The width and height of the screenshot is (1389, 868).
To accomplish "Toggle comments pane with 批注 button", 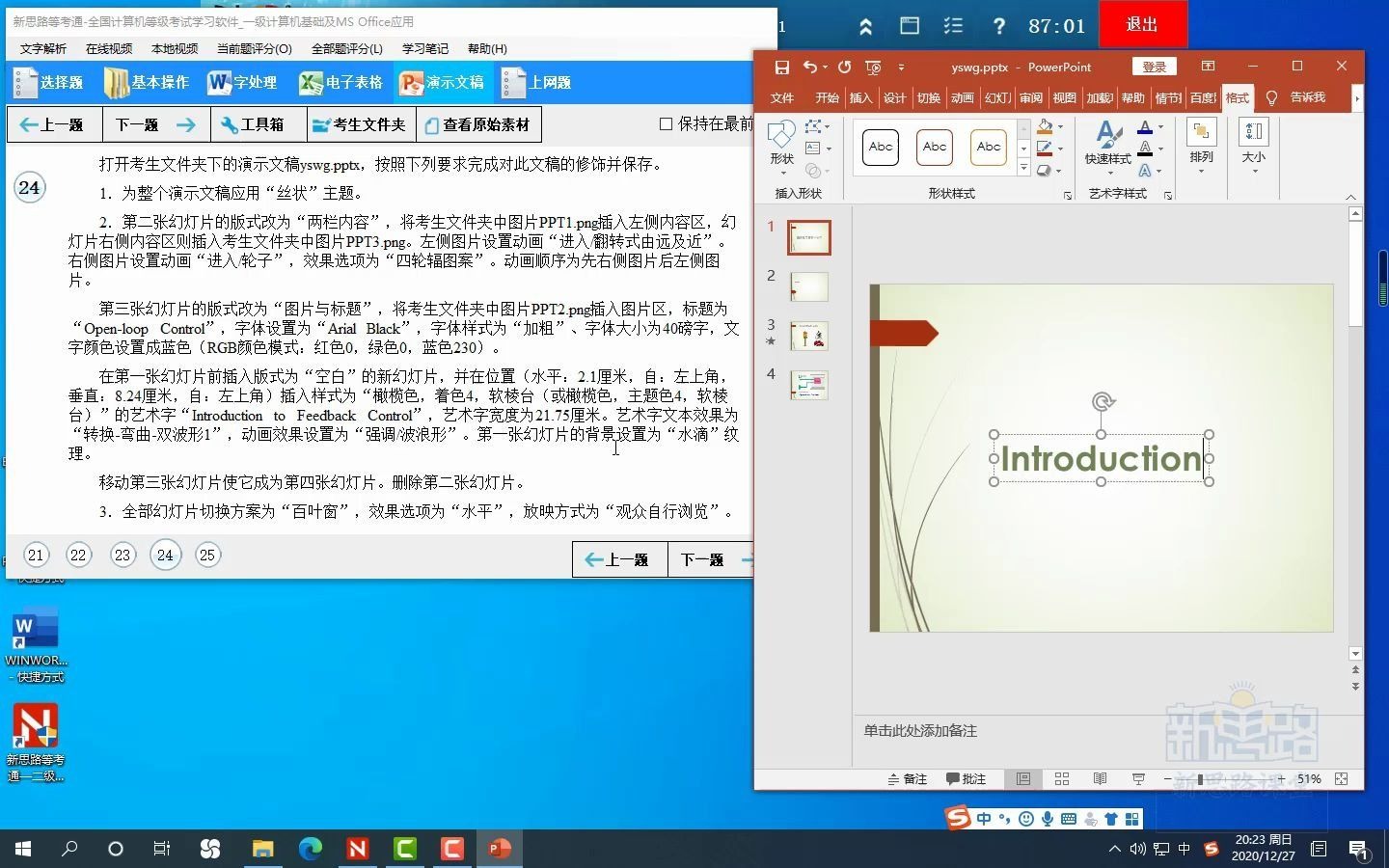I will click(x=967, y=779).
